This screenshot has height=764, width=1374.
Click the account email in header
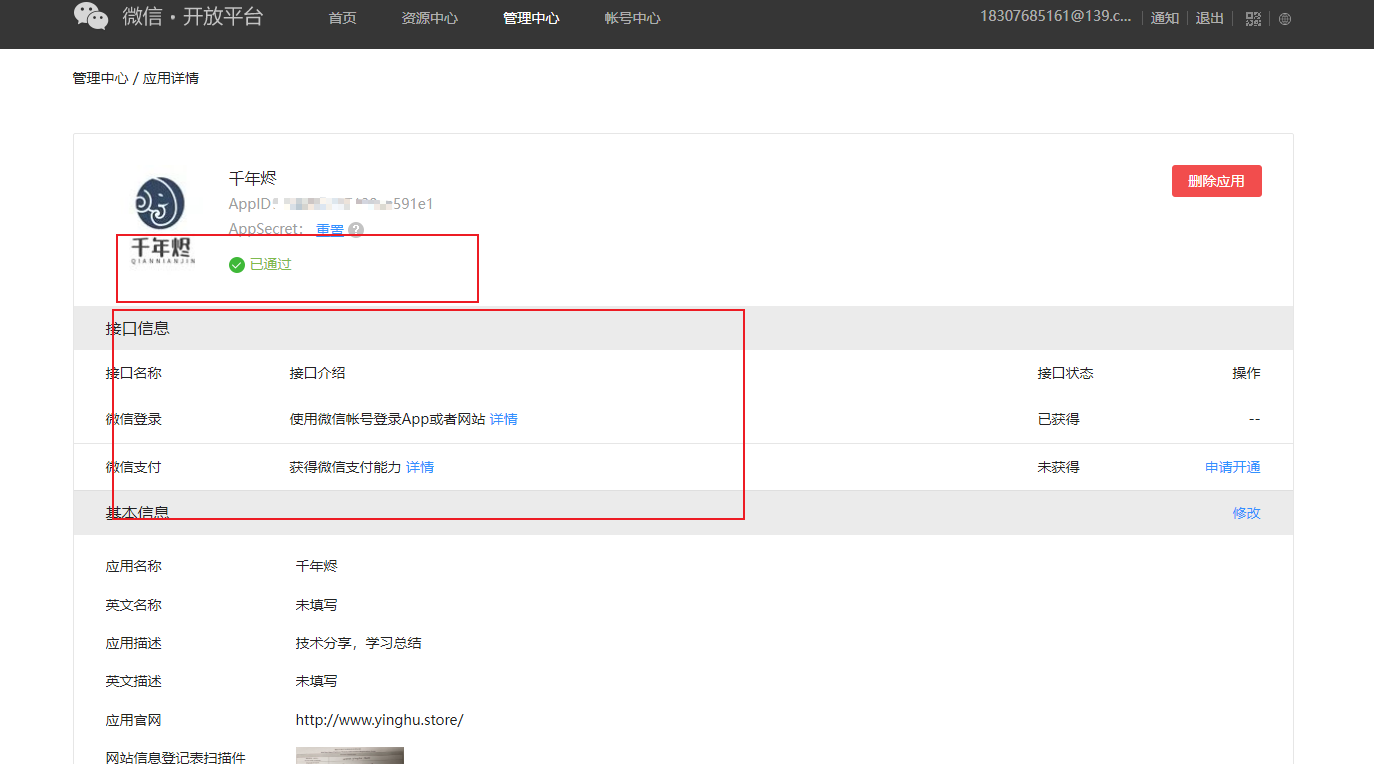(x=1056, y=17)
